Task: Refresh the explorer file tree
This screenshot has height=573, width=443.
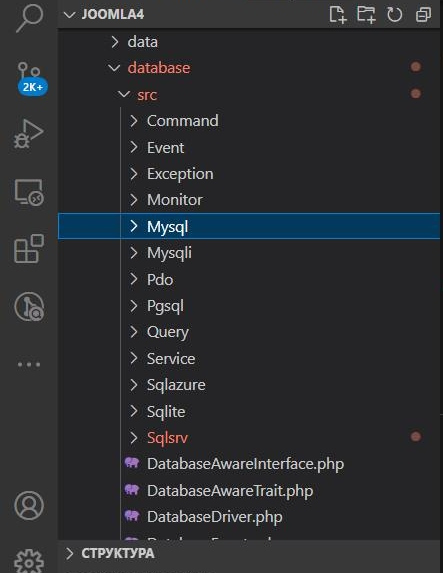Action: pyautogui.click(x=394, y=15)
